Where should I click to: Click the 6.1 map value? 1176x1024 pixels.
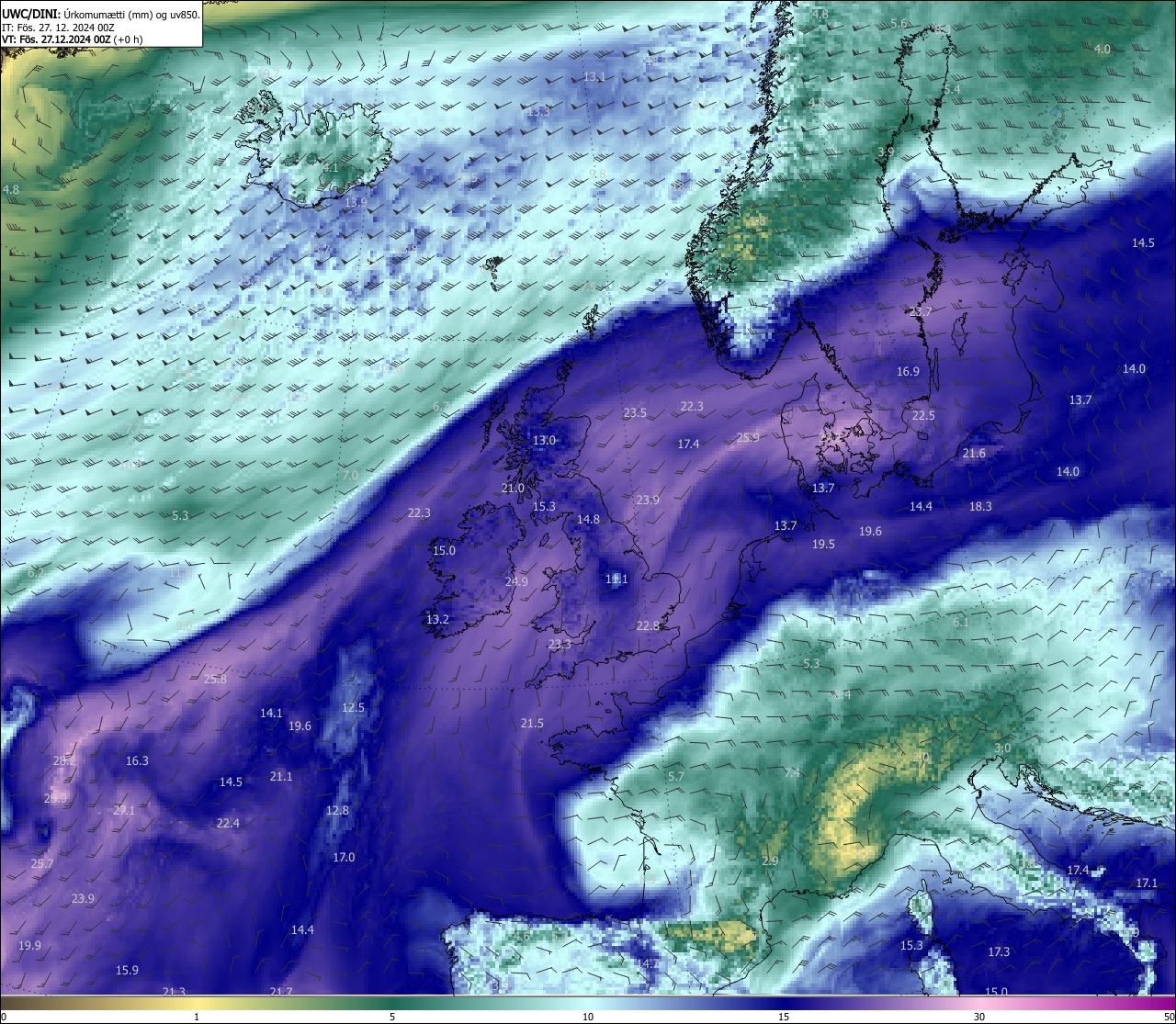(961, 622)
